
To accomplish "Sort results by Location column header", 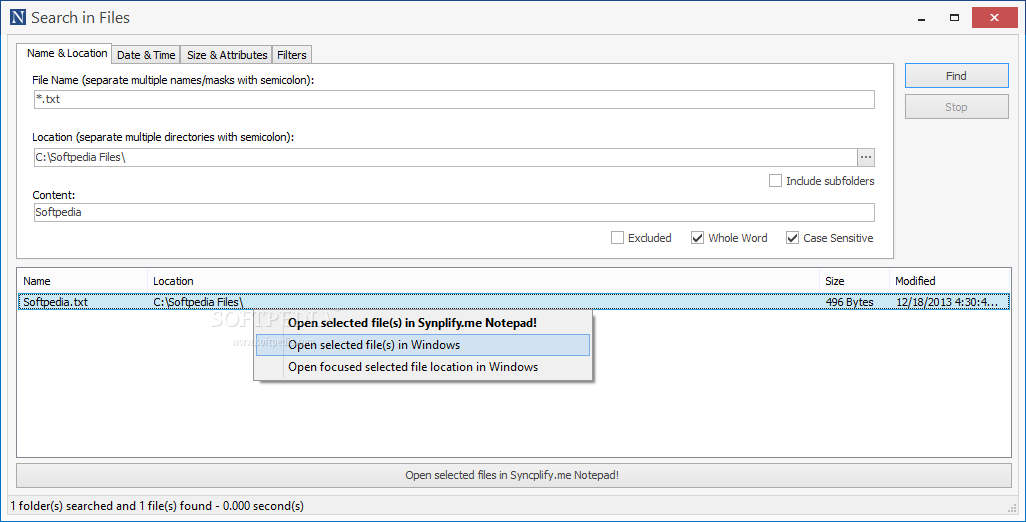I will [x=484, y=281].
